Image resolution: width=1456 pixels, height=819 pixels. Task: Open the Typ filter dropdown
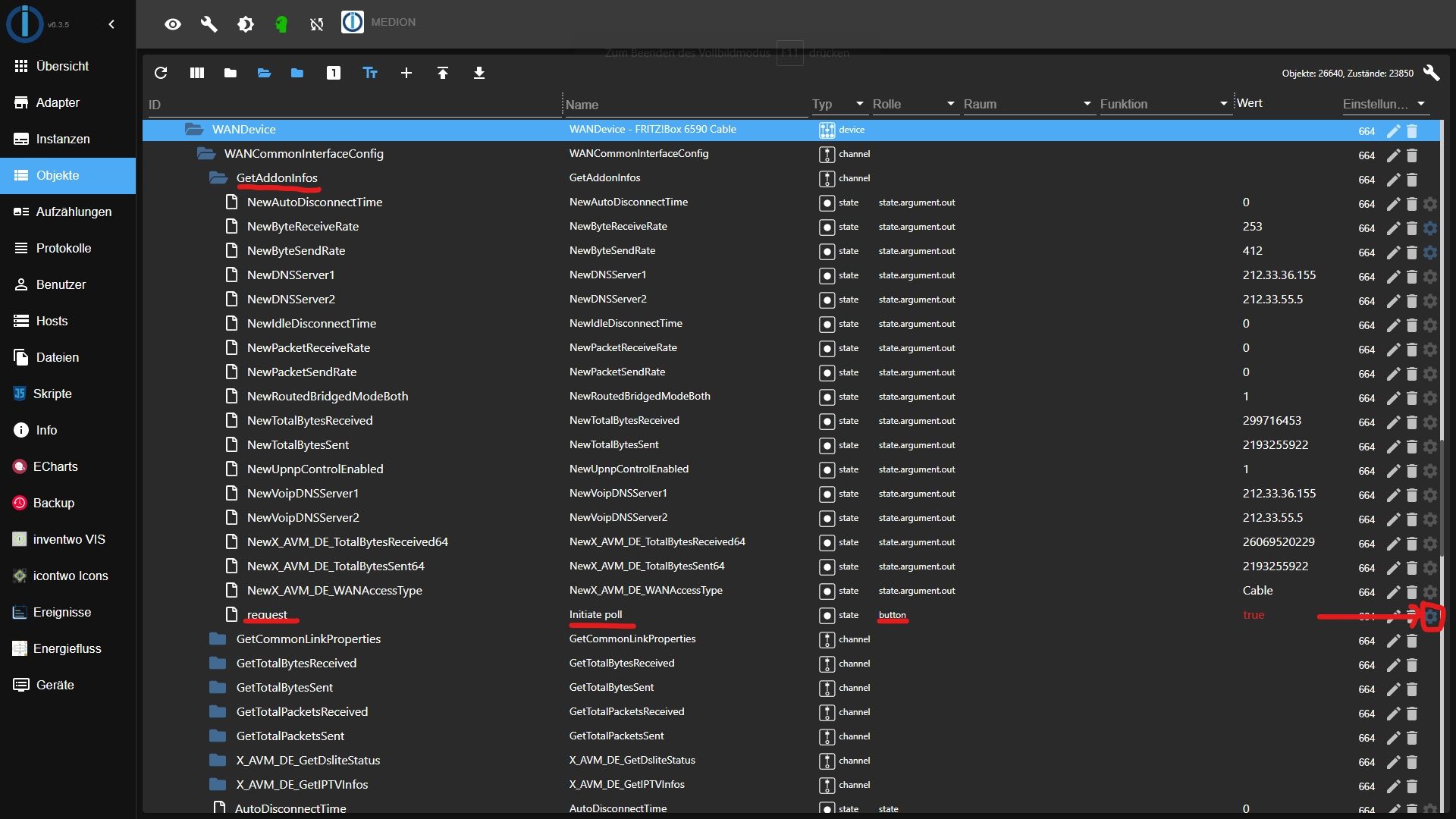839,104
